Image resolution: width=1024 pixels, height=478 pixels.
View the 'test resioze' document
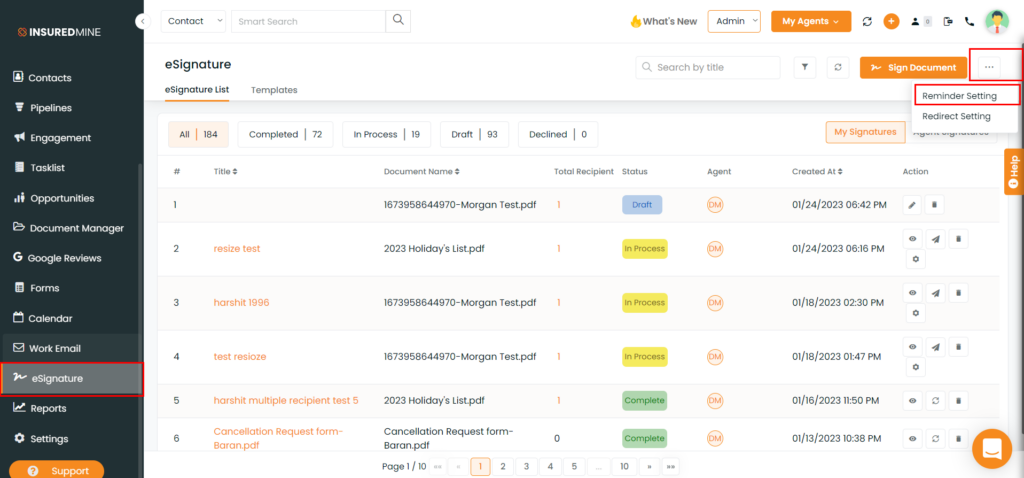point(912,347)
